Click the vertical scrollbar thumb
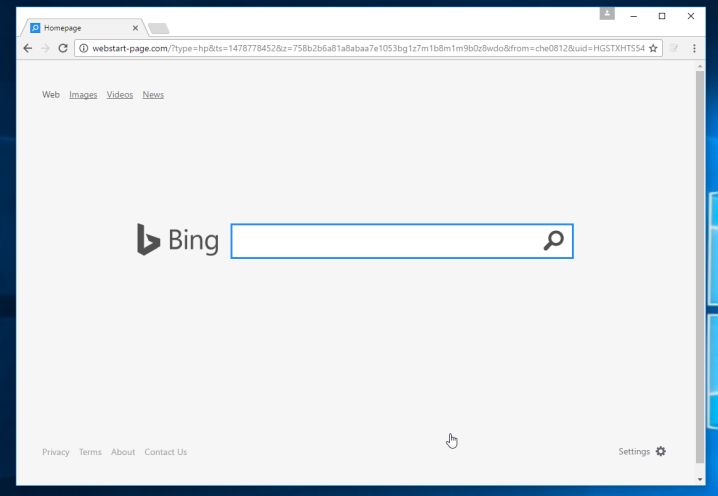The height and width of the screenshot is (496, 718). tap(700, 267)
